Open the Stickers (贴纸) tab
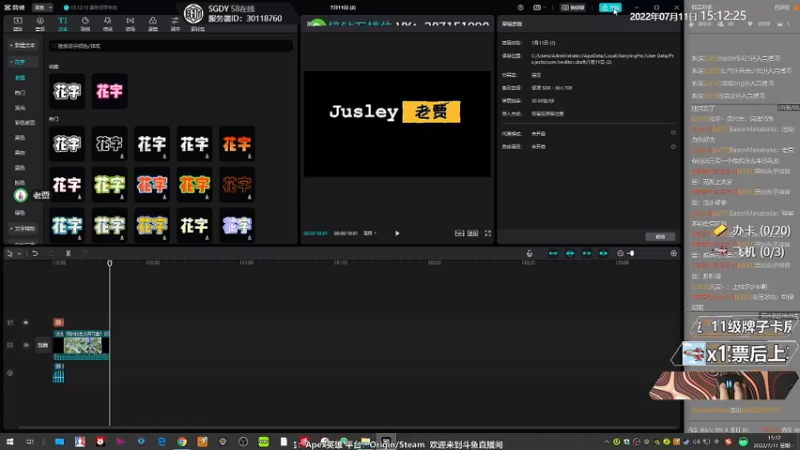 coord(85,23)
